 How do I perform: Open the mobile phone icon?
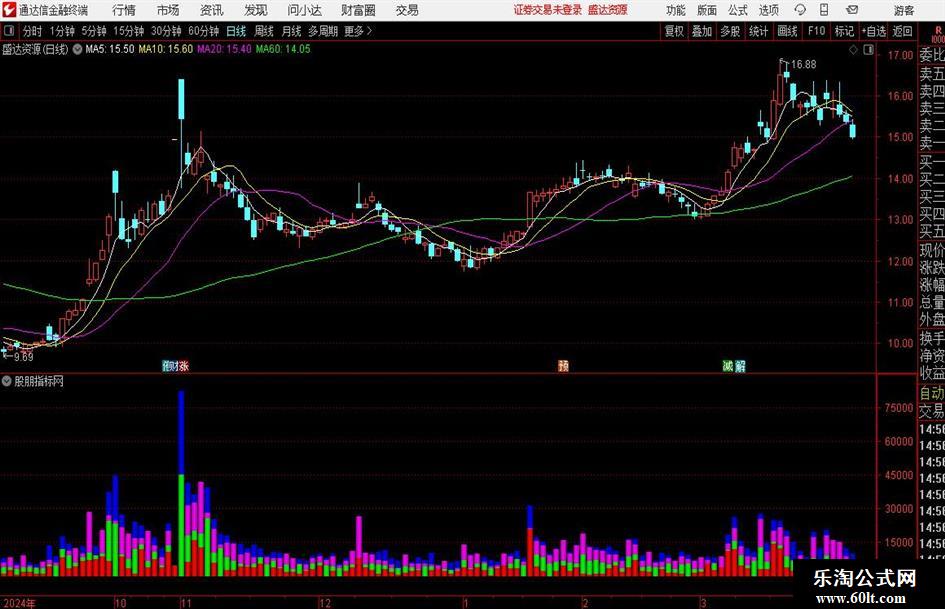pyautogui.click(x=824, y=10)
